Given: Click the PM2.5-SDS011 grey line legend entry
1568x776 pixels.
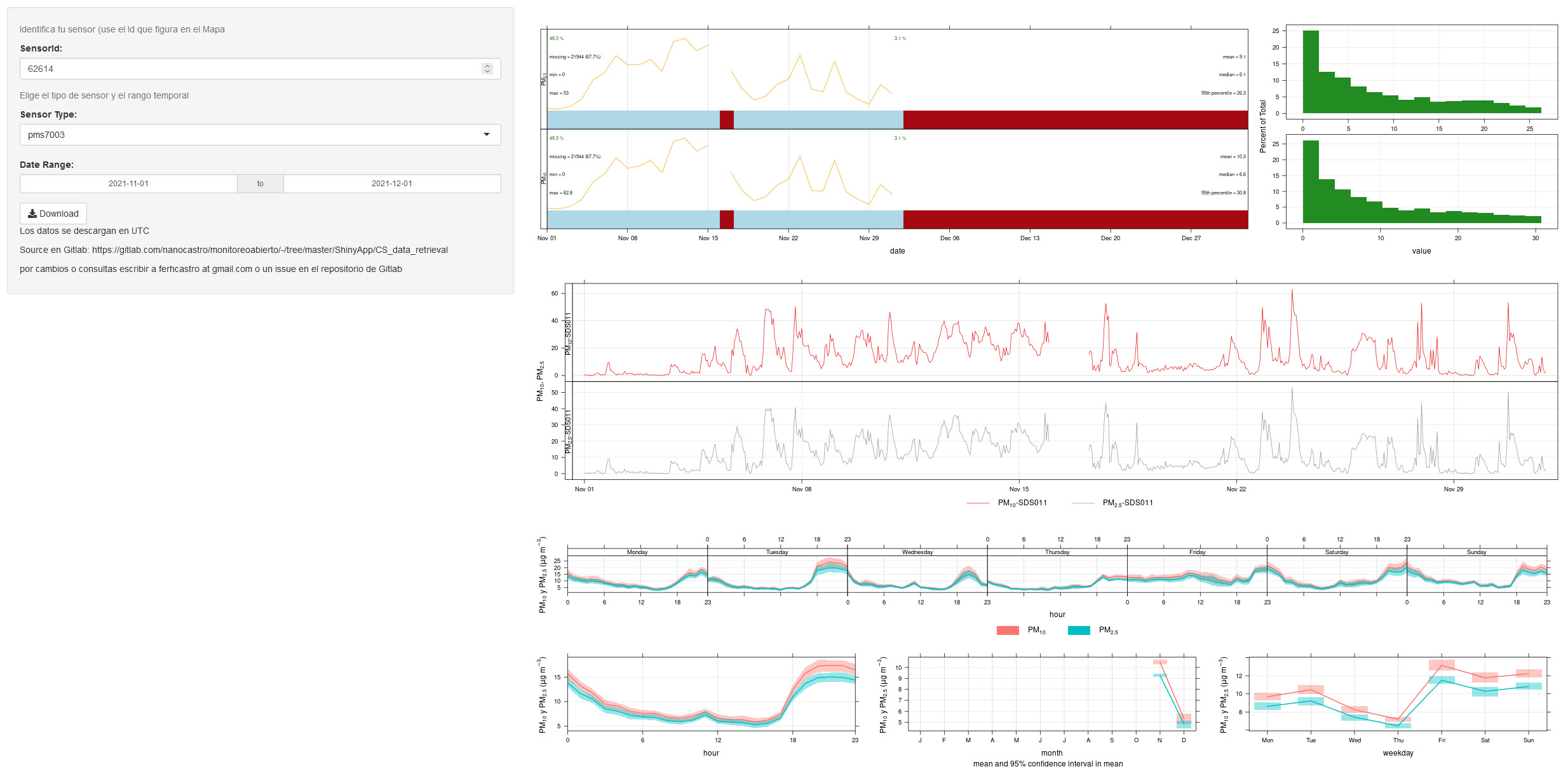Looking at the screenshot, I should point(1112,503).
